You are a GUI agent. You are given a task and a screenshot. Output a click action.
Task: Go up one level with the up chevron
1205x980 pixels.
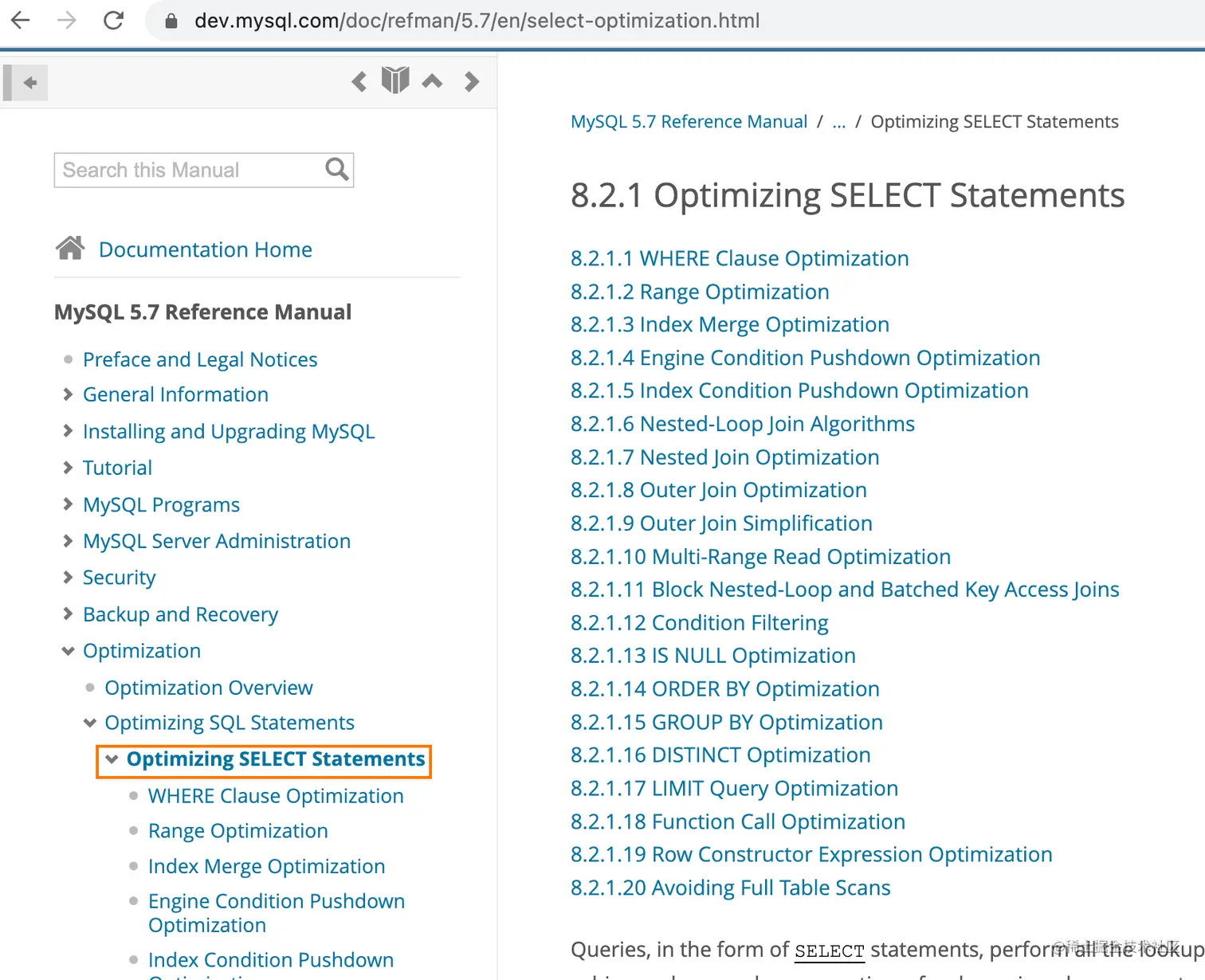(432, 80)
